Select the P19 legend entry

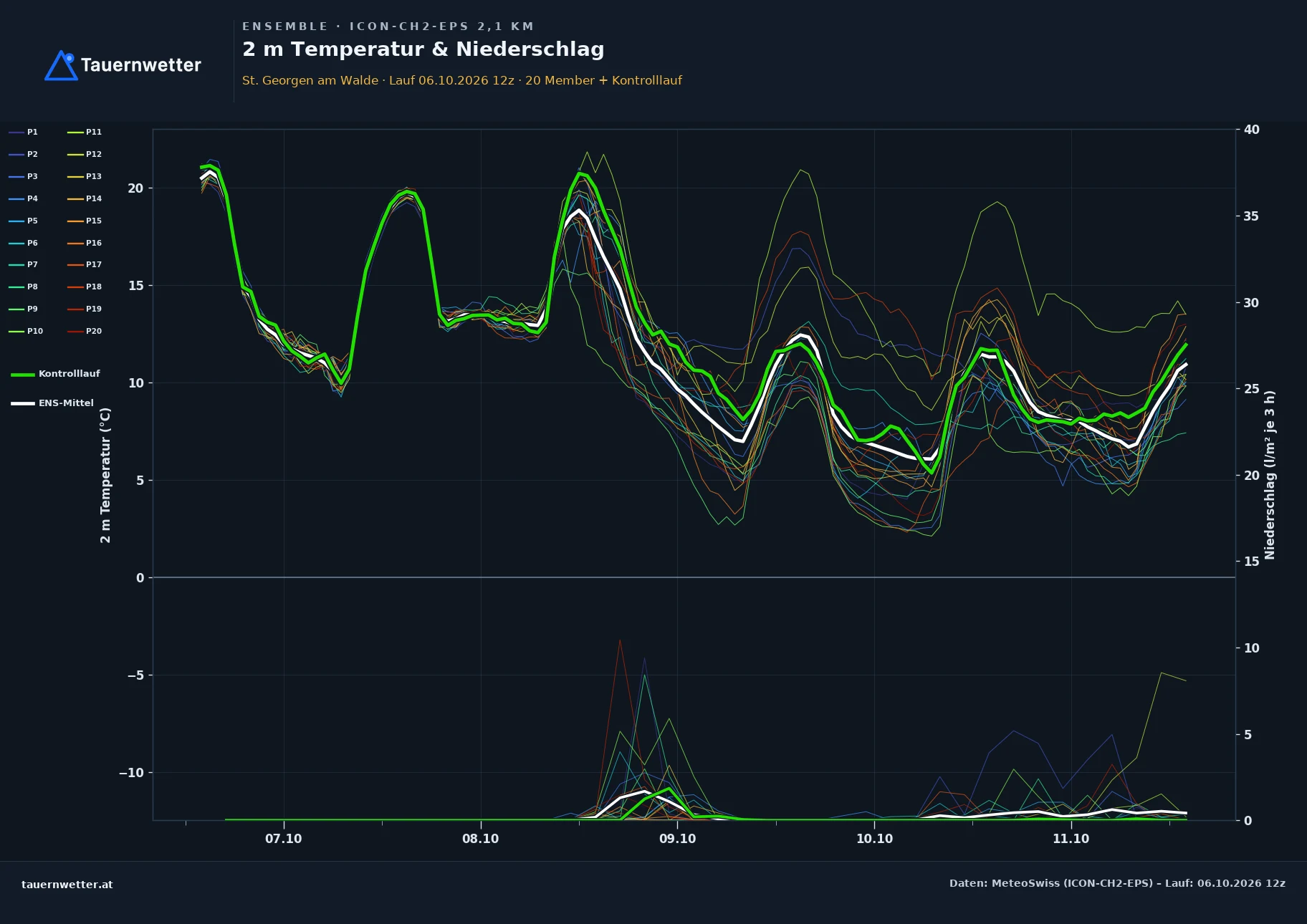85,309
